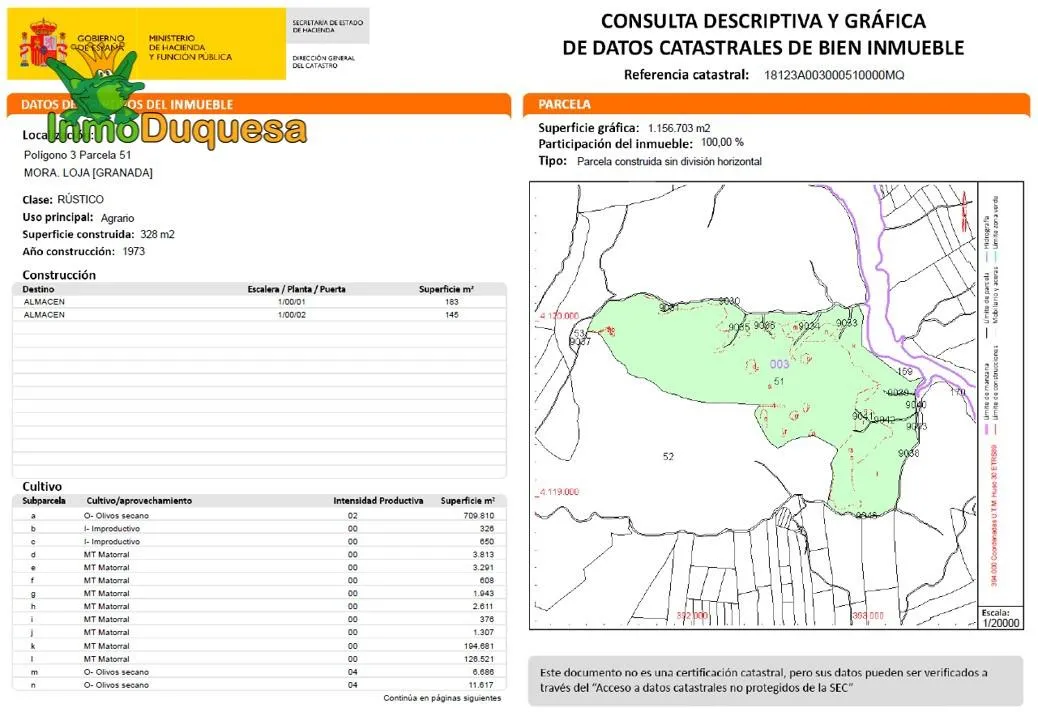Click the north arrow on the map
The width and height of the screenshot is (1038, 712).
pyautogui.click(x=964, y=208)
